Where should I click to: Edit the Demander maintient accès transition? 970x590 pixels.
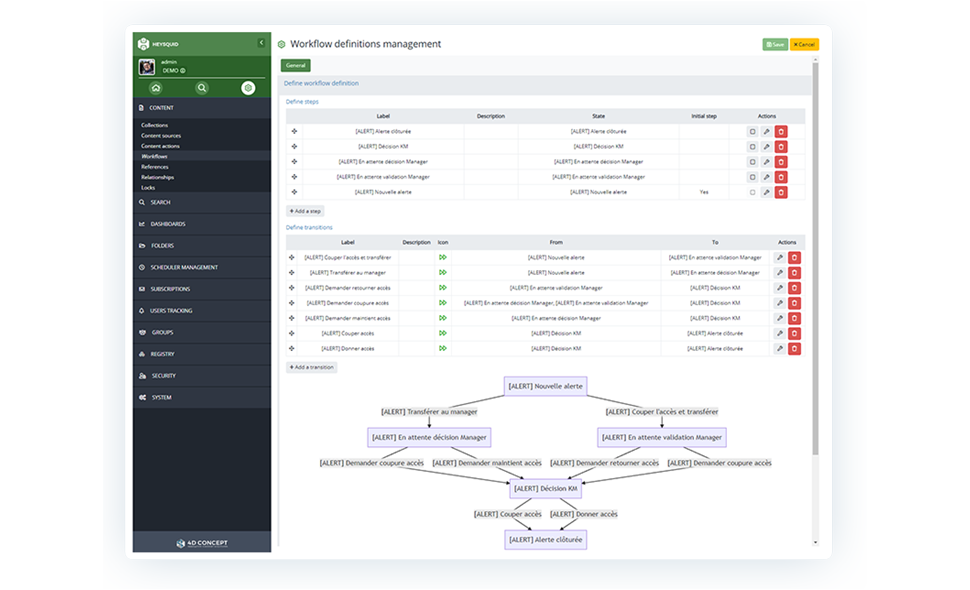coord(780,318)
